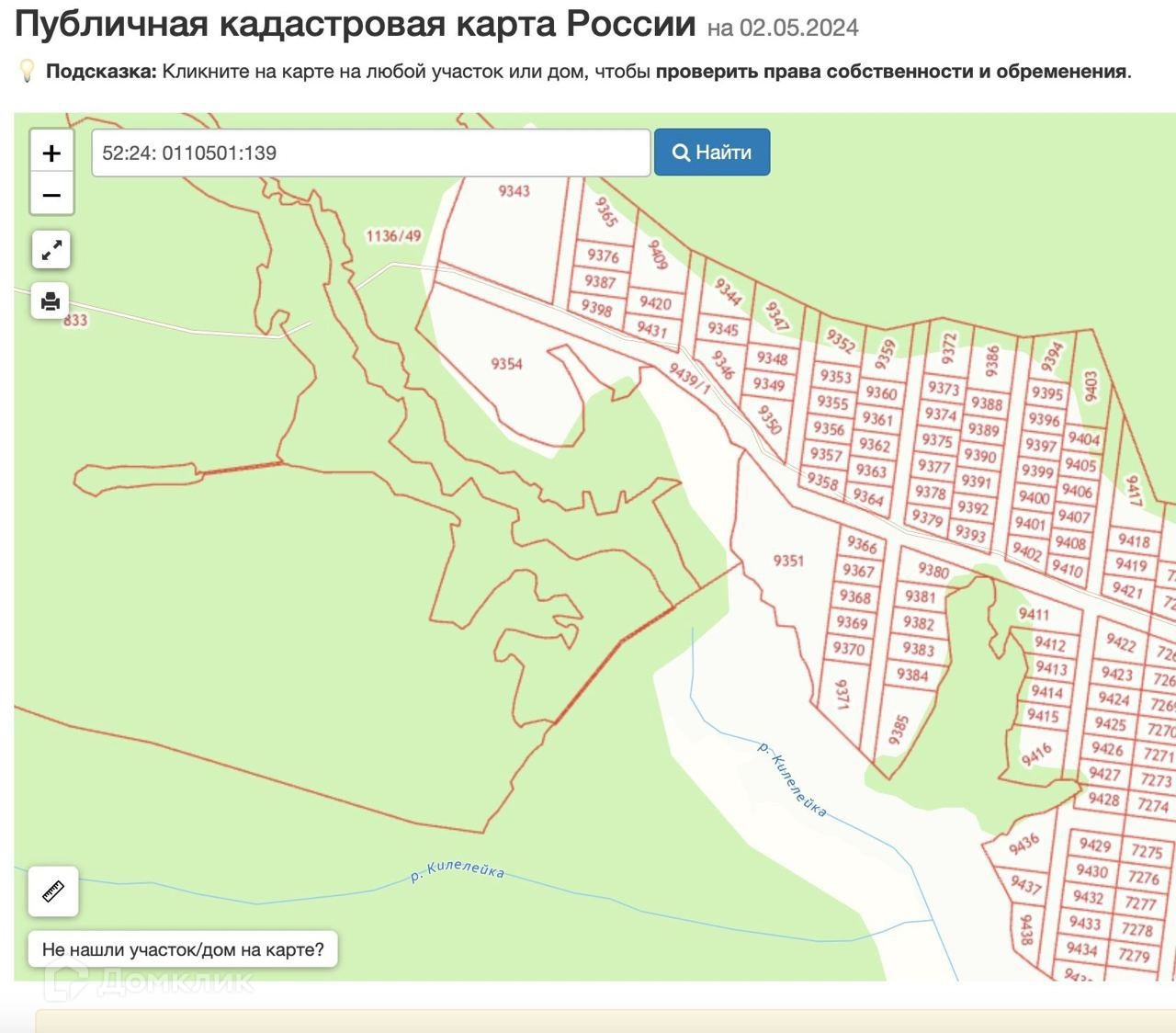Zoom out the cadastral map

tap(51, 195)
